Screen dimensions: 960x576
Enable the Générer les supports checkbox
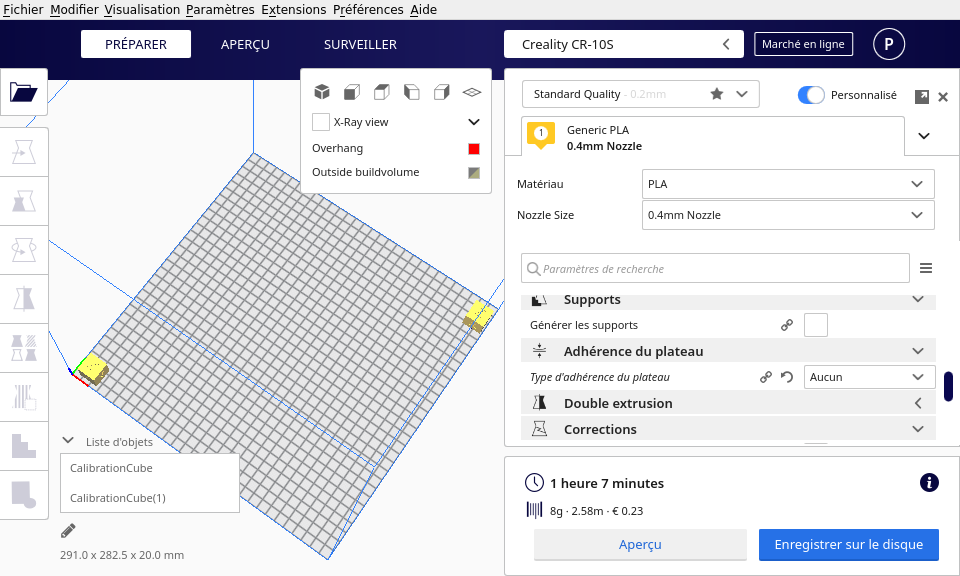click(x=816, y=325)
